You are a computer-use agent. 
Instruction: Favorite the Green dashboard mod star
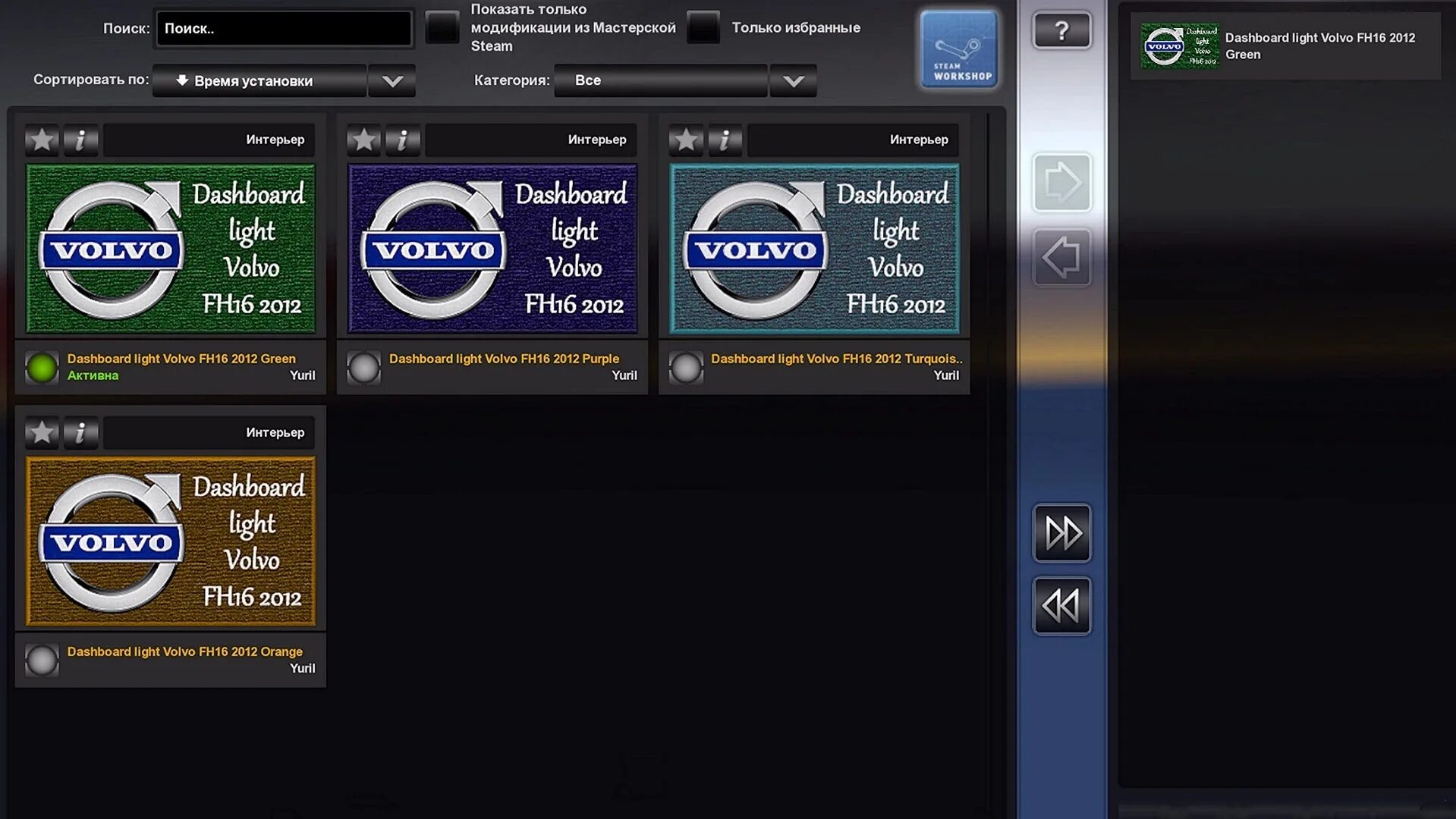coord(42,140)
